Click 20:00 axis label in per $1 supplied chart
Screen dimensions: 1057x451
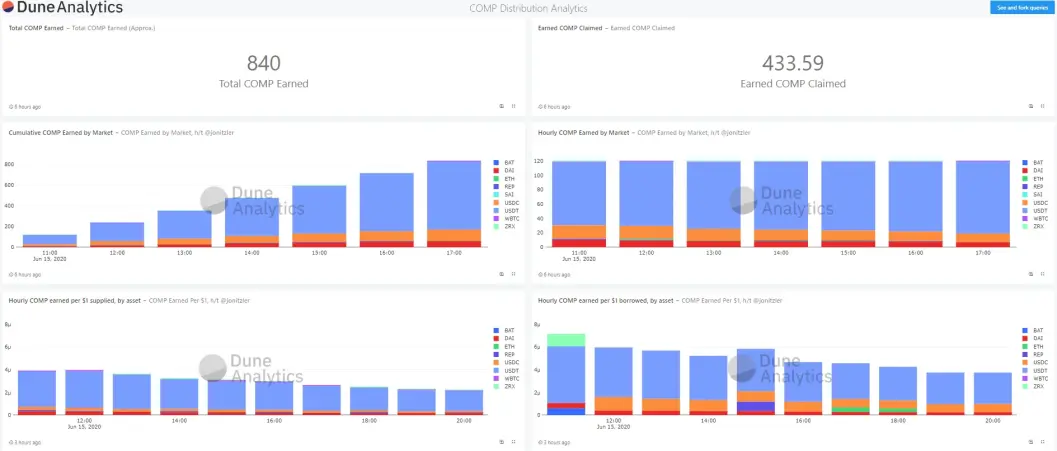pos(464,421)
